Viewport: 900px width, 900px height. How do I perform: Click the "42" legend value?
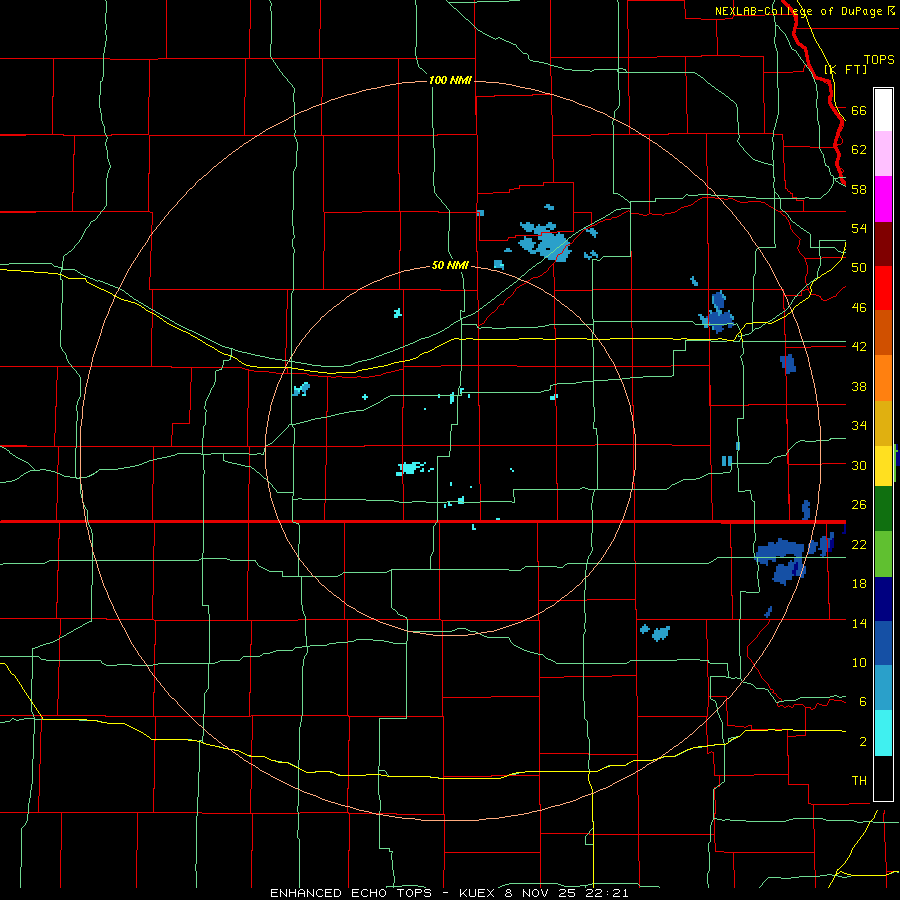(x=859, y=346)
